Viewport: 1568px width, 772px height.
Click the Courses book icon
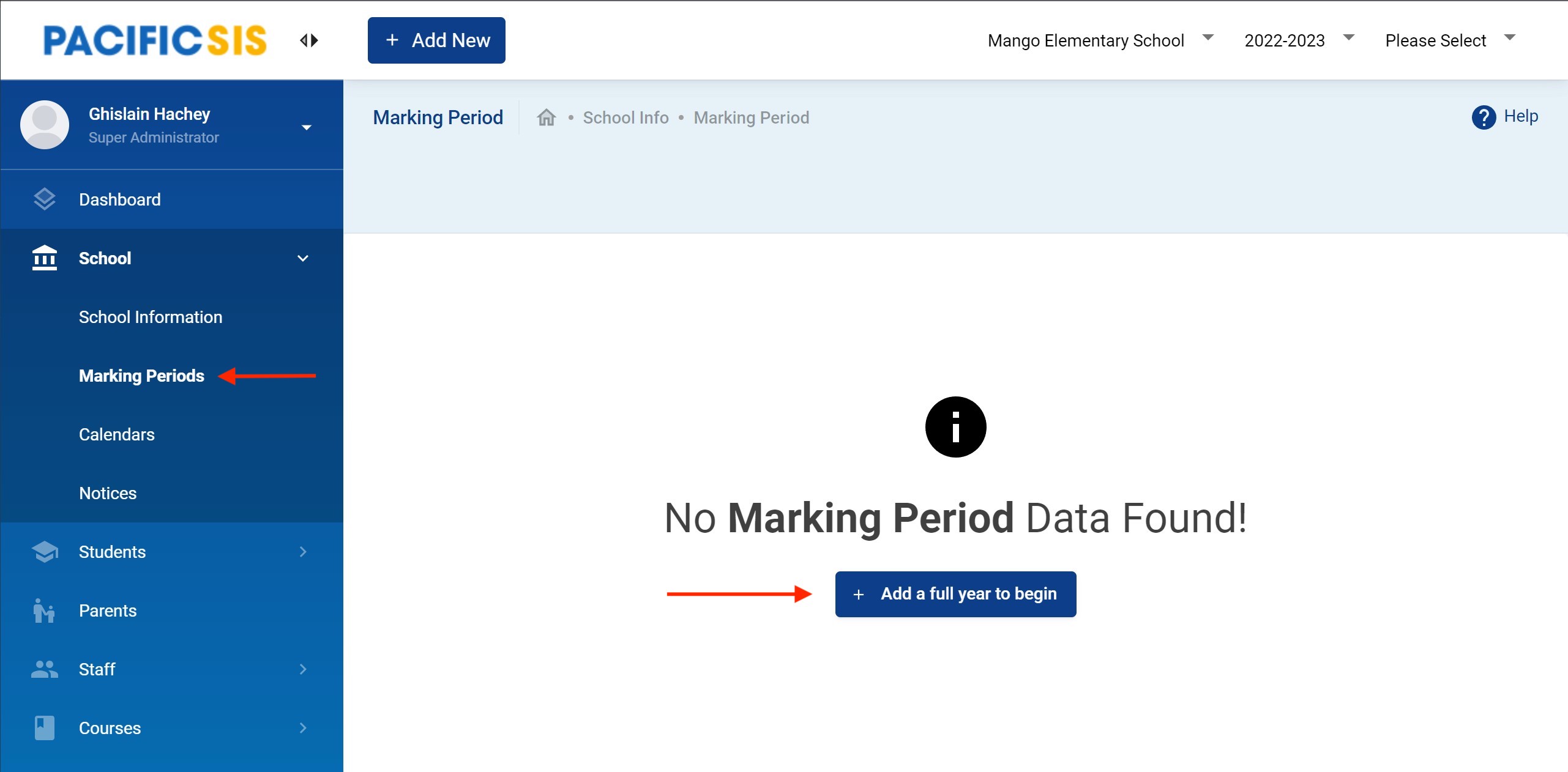pos(45,728)
